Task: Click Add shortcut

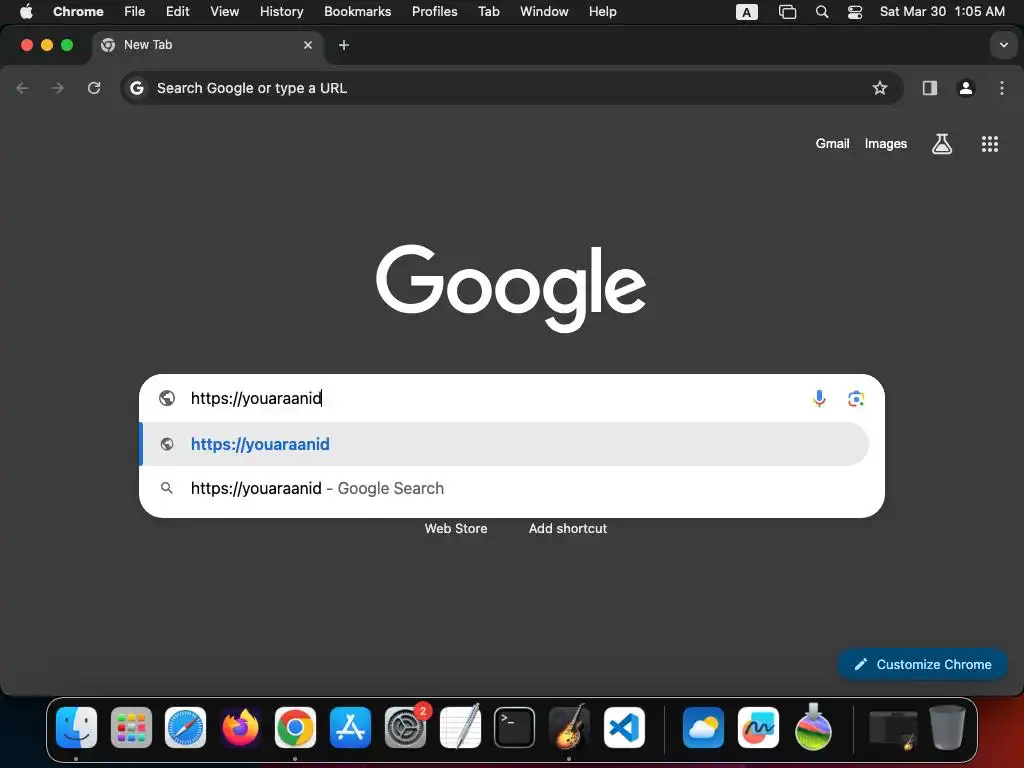Action: [568, 528]
